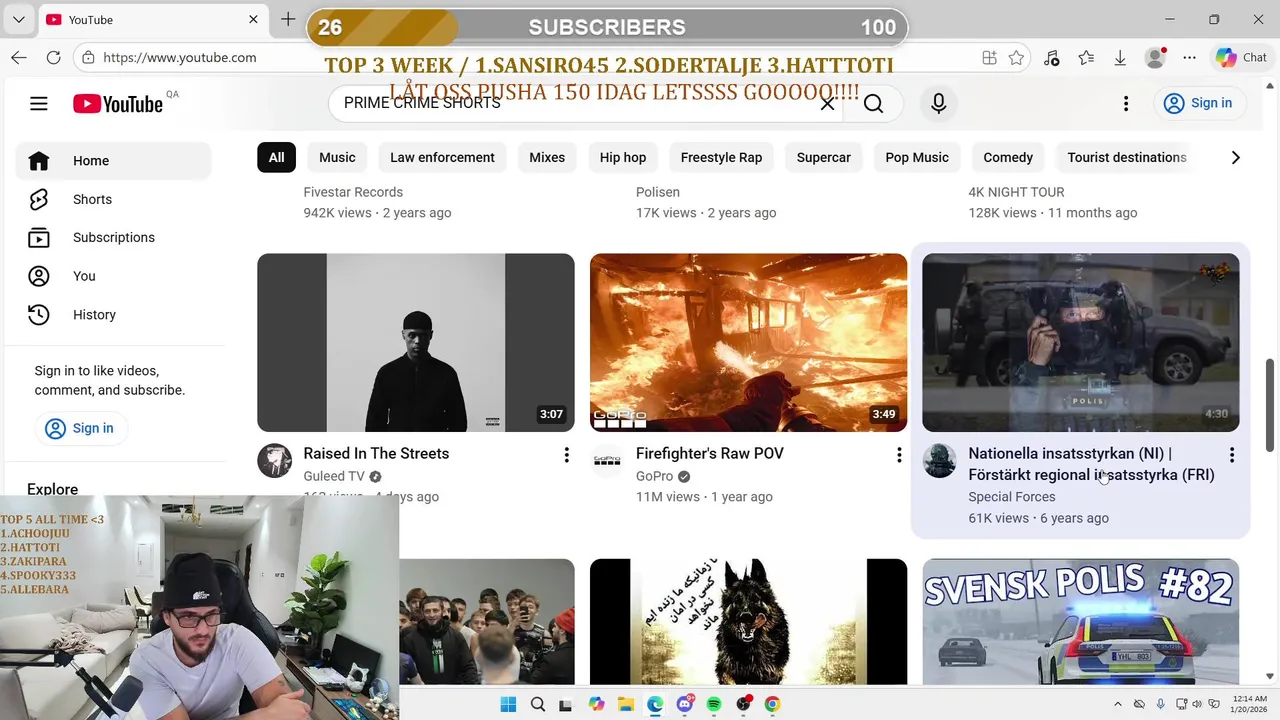Add this page to favorites star
The height and width of the screenshot is (720, 1280).
coord(1017,58)
